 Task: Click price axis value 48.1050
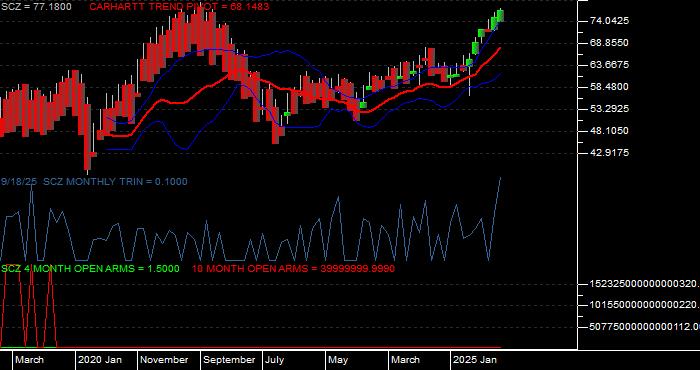609,131
